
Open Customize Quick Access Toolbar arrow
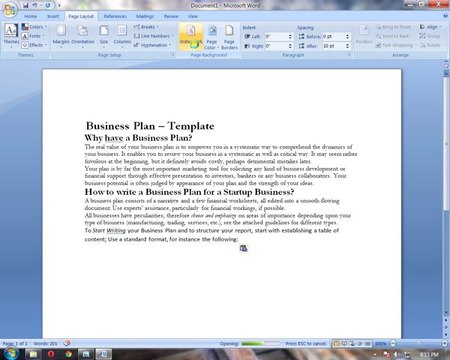[x=59, y=5]
